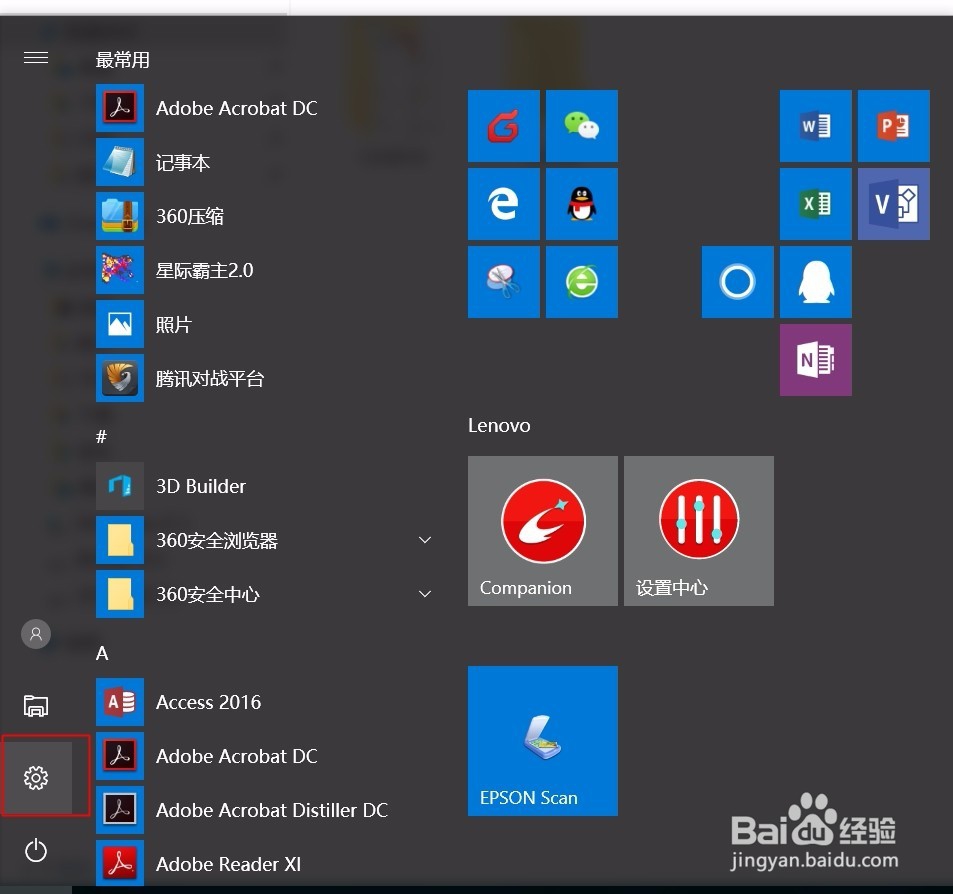The height and width of the screenshot is (894, 953).
Task: Open the Cortana circle tile
Action: click(x=738, y=282)
